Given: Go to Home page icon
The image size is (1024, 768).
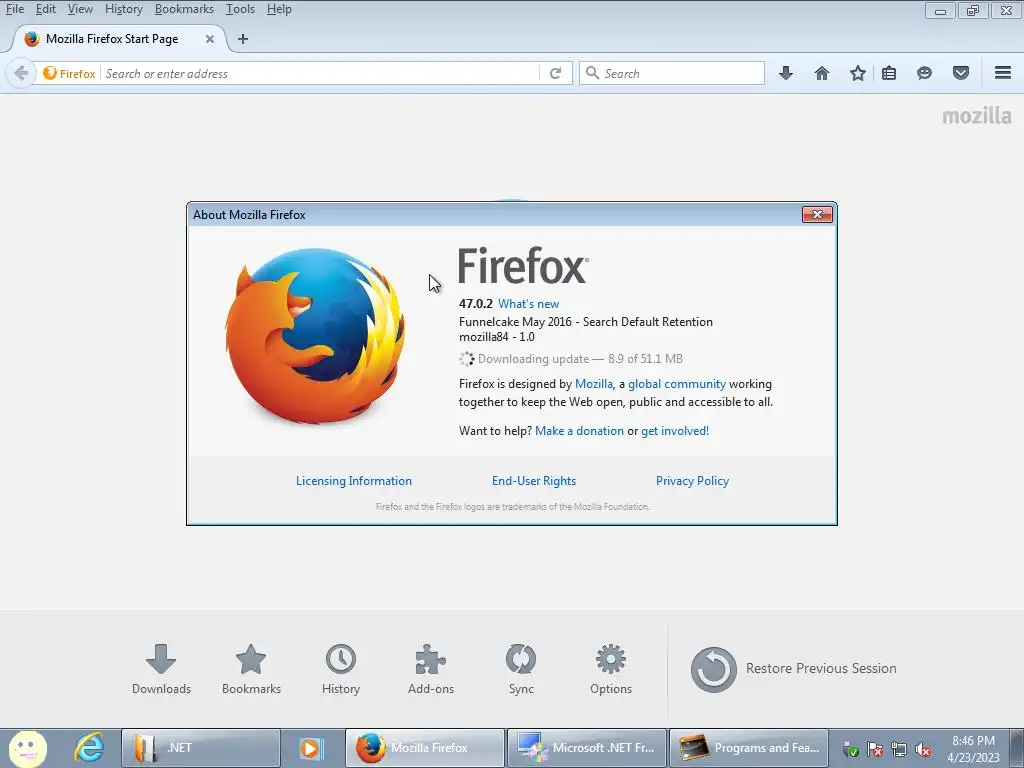Looking at the screenshot, I should pos(822,73).
